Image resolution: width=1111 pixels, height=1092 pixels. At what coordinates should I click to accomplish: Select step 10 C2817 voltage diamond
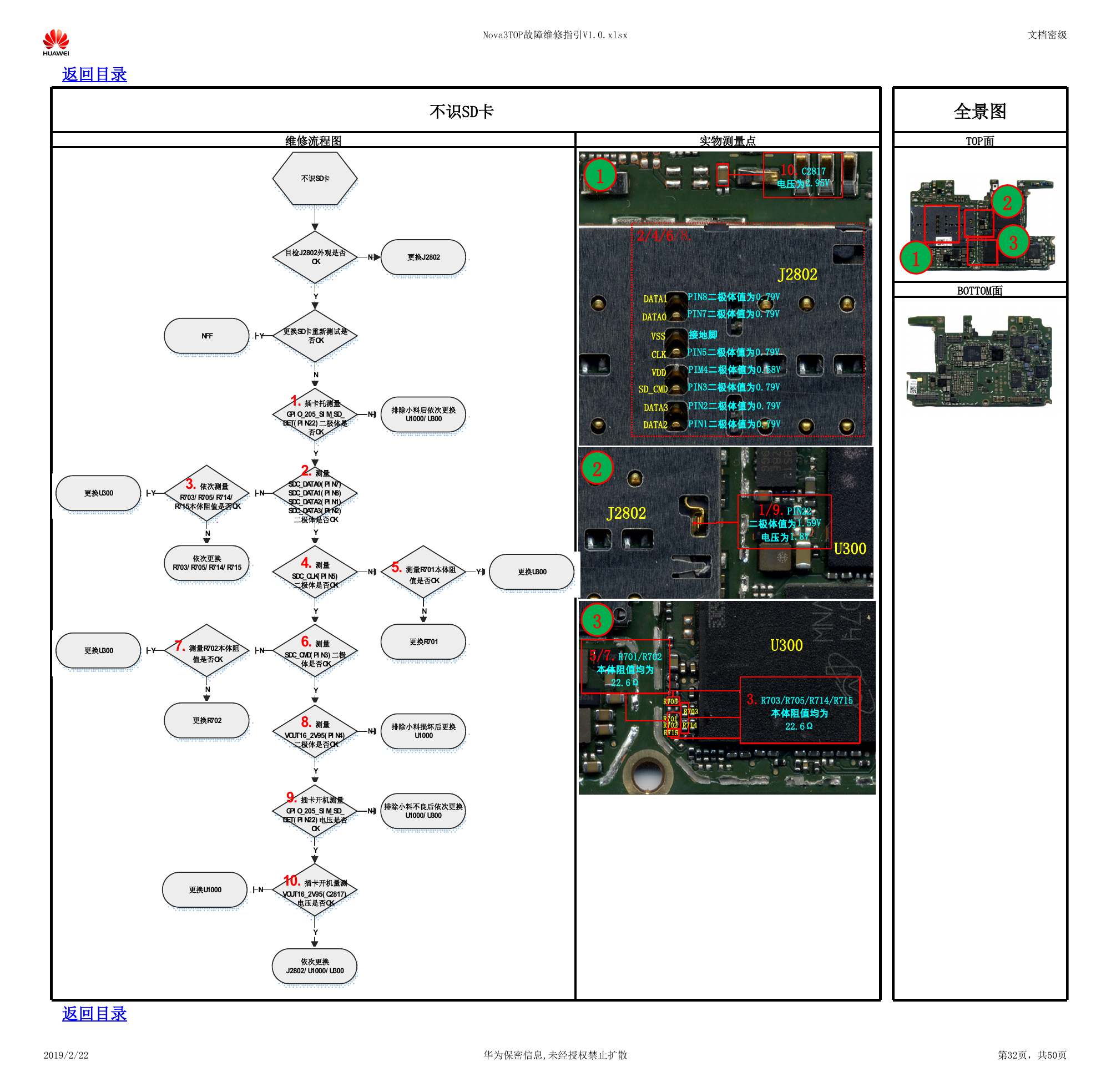315,889
